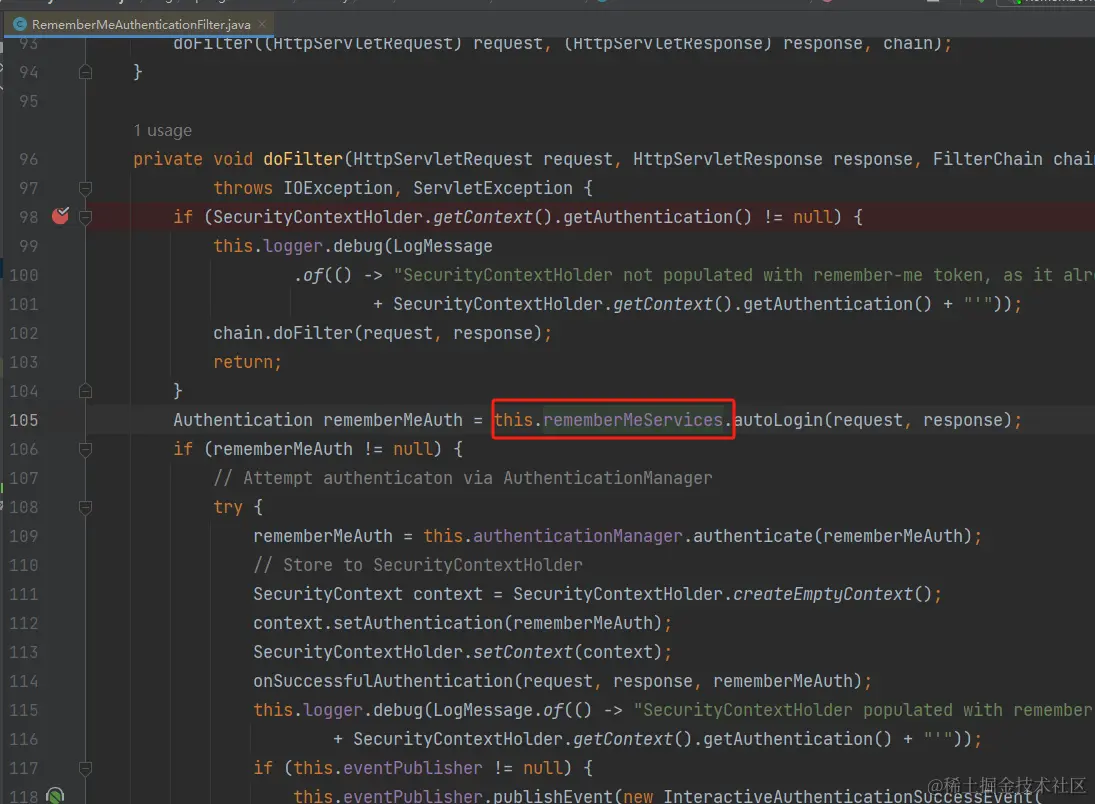Click onSuccessfulAuthentication call on line 114
The height and width of the screenshot is (804, 1095).
[x=383, y=681]
